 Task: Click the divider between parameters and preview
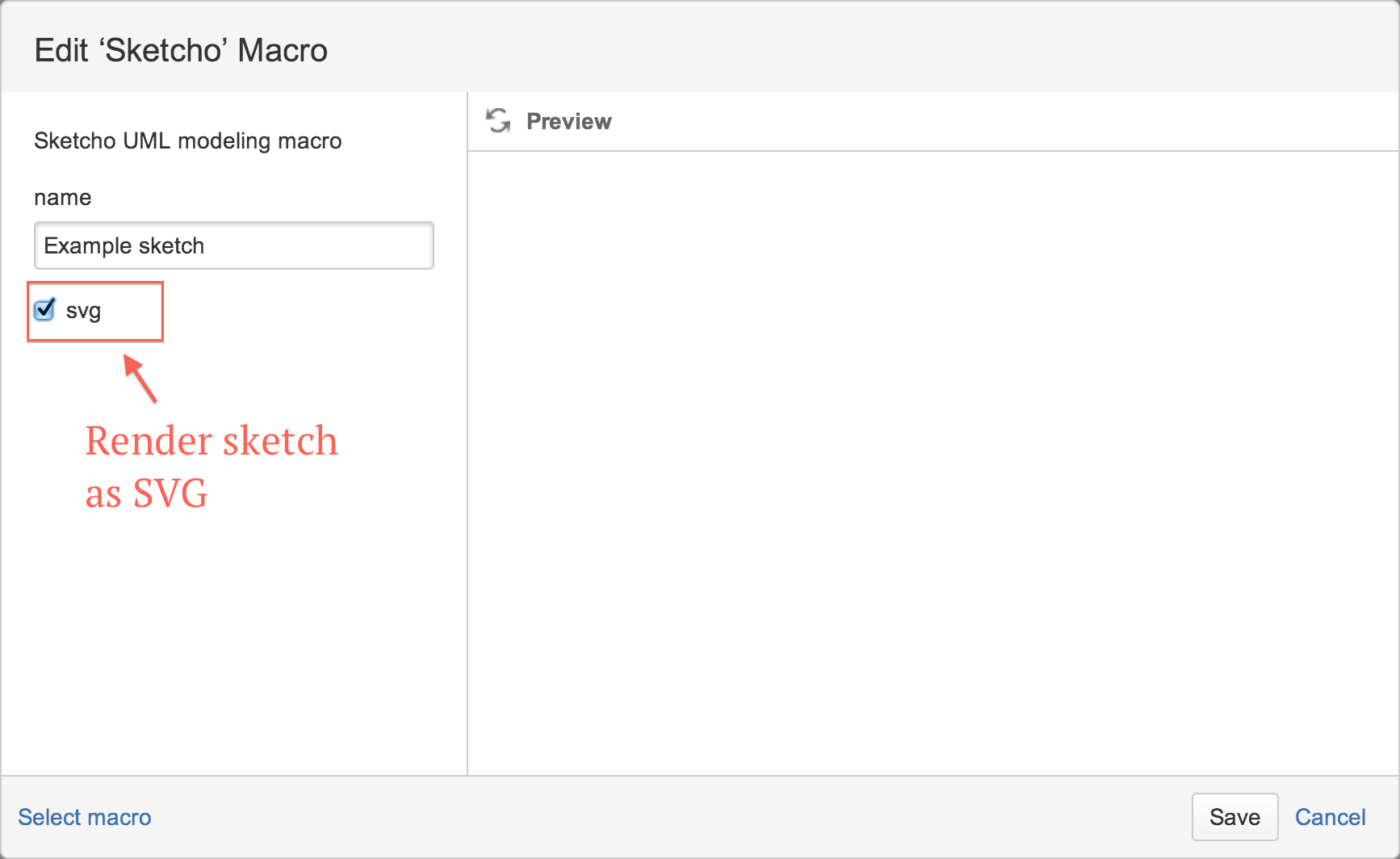point(467,434)
